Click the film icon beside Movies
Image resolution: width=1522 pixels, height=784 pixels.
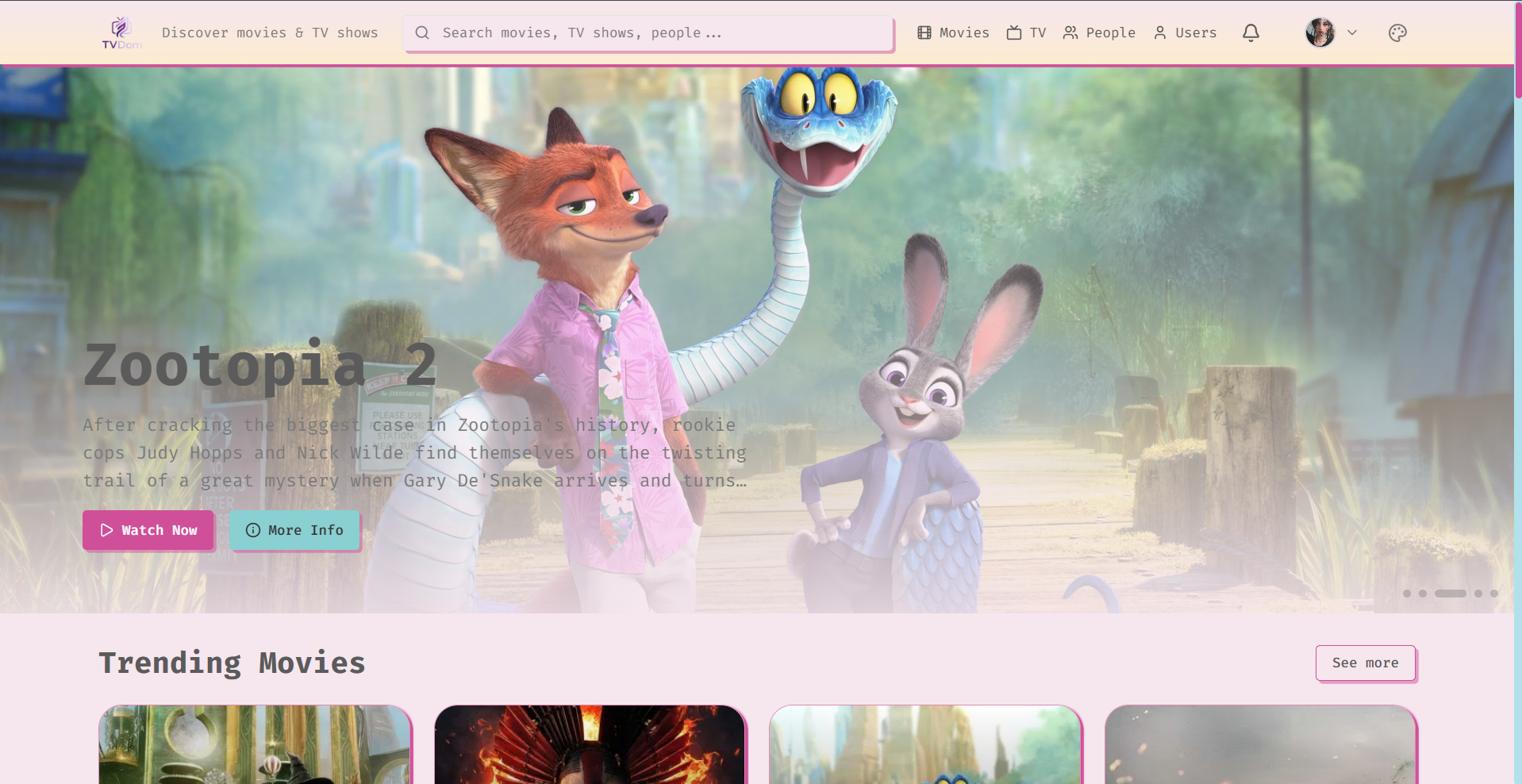point(924,33)
